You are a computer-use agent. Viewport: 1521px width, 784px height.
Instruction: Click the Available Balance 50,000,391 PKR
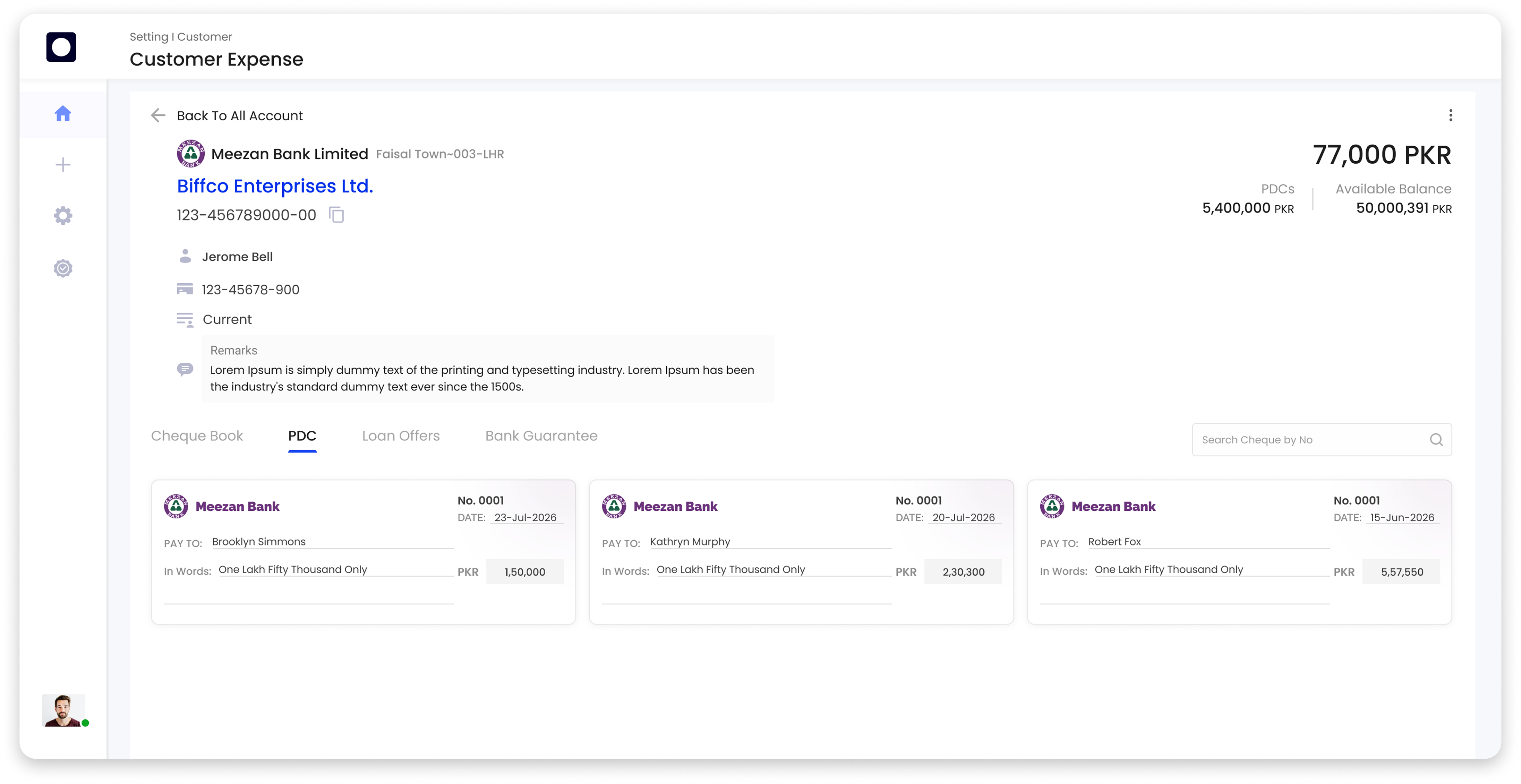coord(1403,208)
